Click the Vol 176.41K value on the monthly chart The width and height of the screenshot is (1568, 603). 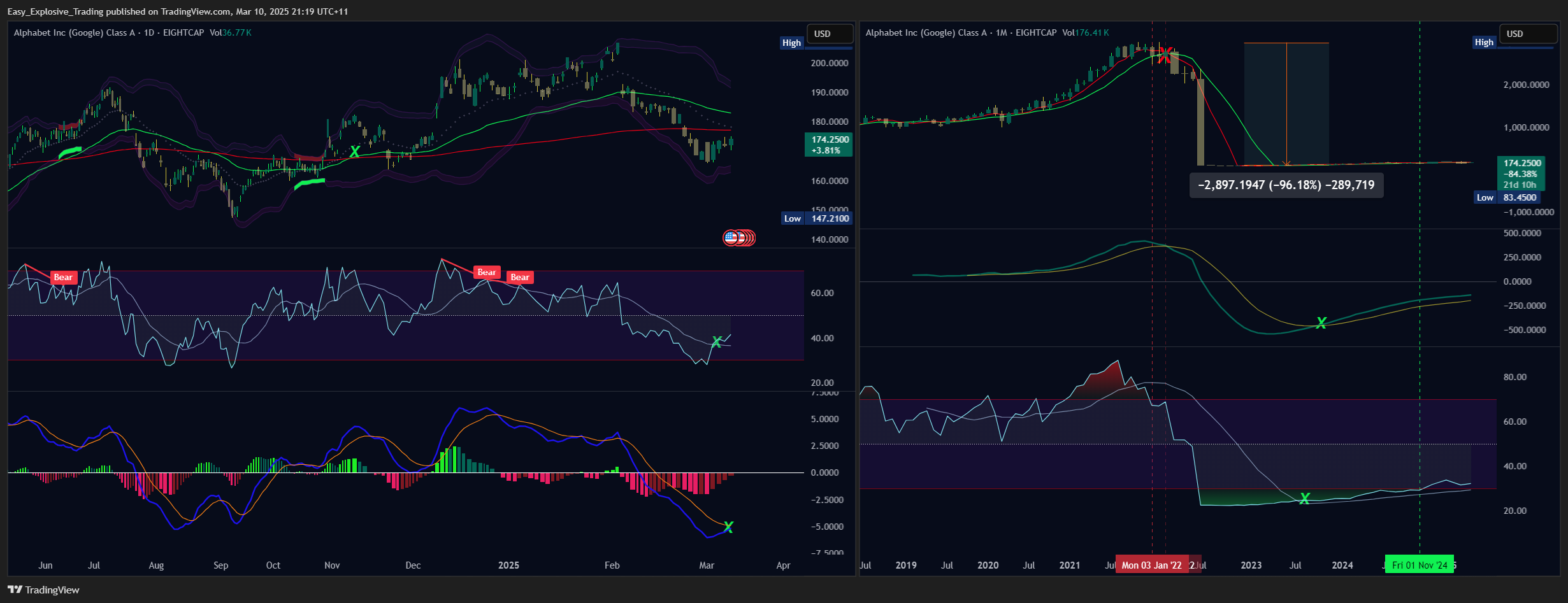(1086, 32)
